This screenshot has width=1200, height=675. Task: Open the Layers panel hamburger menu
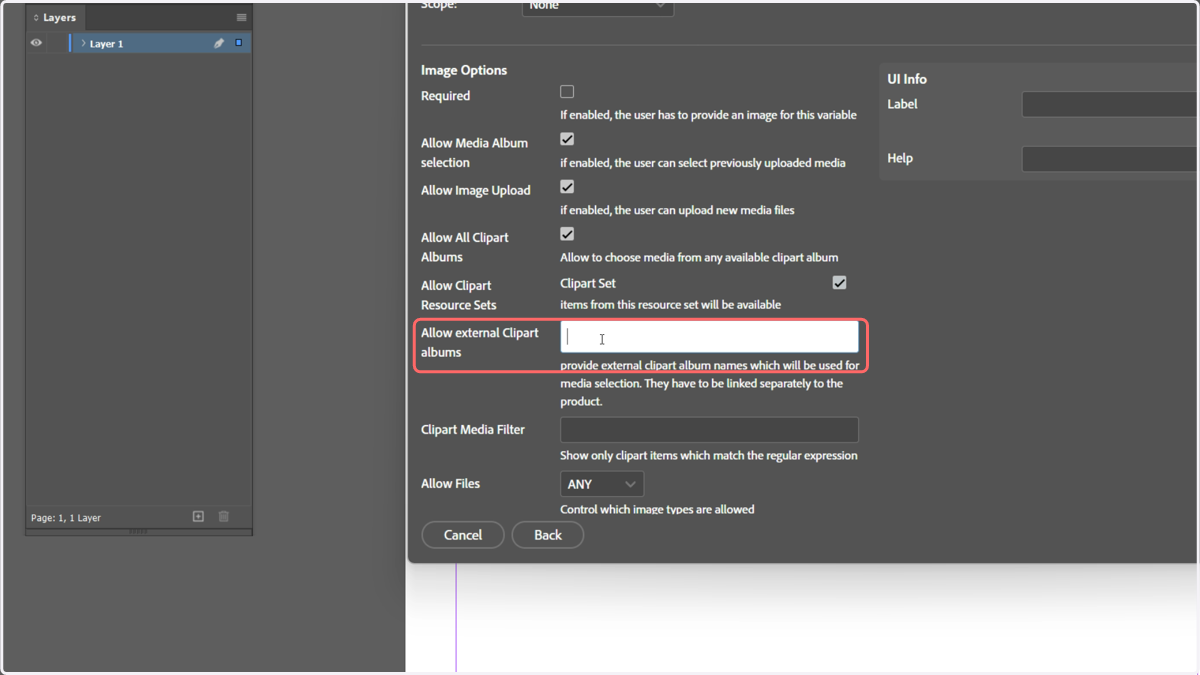[x=241, y=17]
